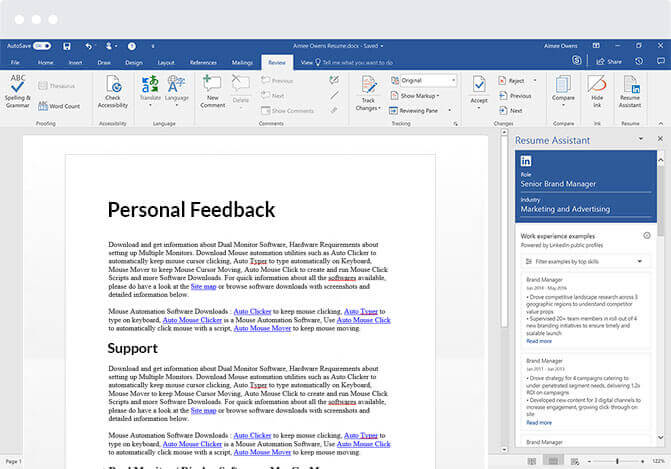Viewport: 671px width, 469px height.
Task: Edit the Senior Brand Manager role field
Action: (x=585, y=184)
